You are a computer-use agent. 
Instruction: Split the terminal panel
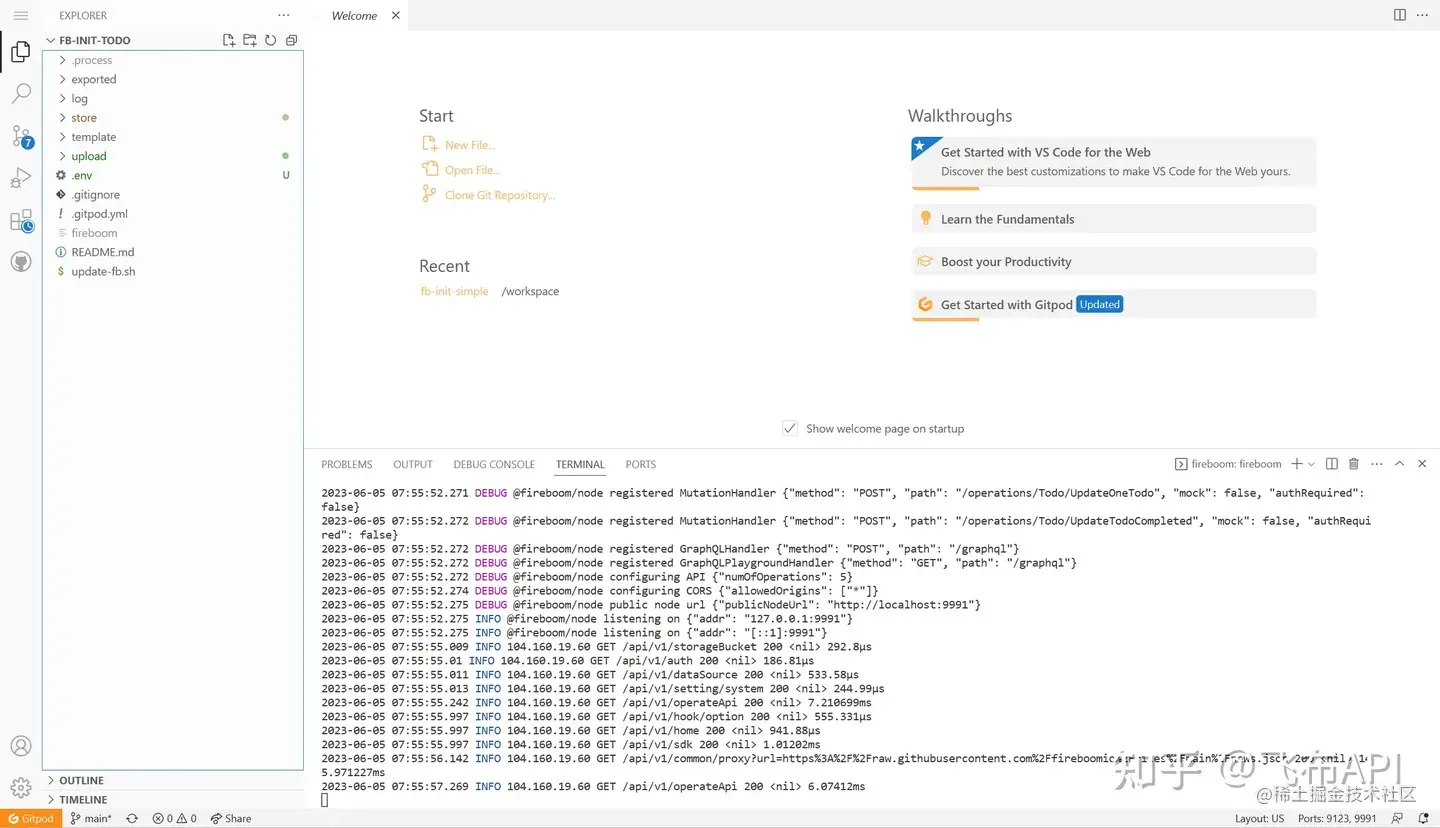coord(1332,464)
